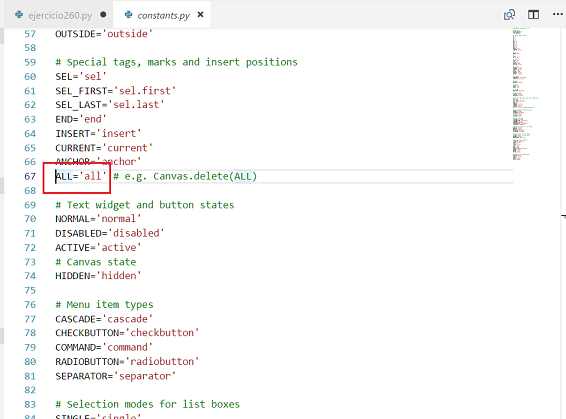The height and width of the screenshot is (419, 566).
Task: Click the ANCHOR='anchor' line
Action: coord(98,162)
